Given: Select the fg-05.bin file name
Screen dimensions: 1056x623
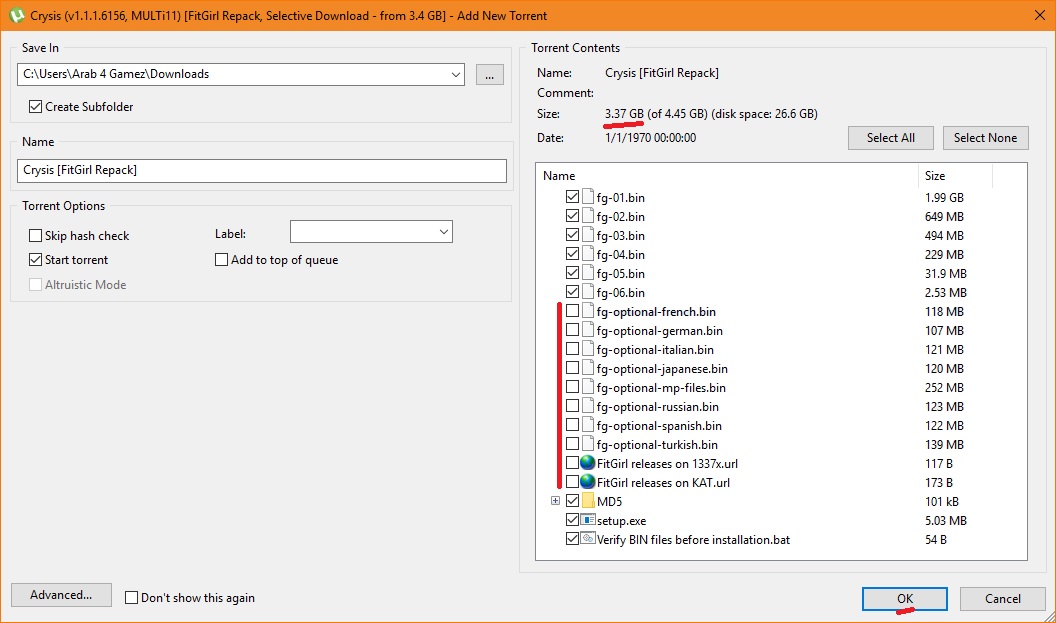Looking at the screenshot, I should tap(620, 273).
